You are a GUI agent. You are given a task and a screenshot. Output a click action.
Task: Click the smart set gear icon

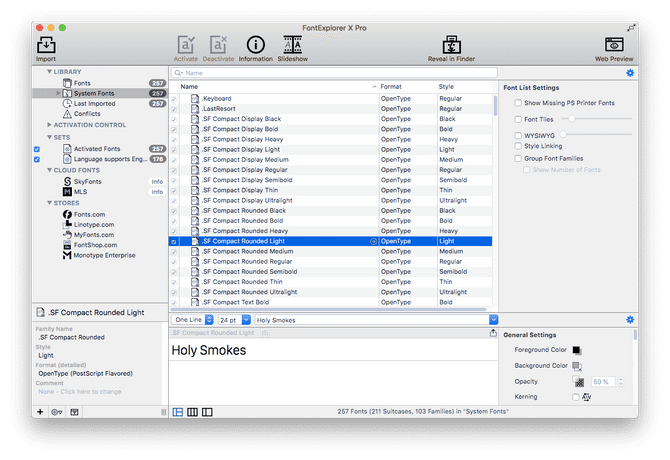coord(57,412)
